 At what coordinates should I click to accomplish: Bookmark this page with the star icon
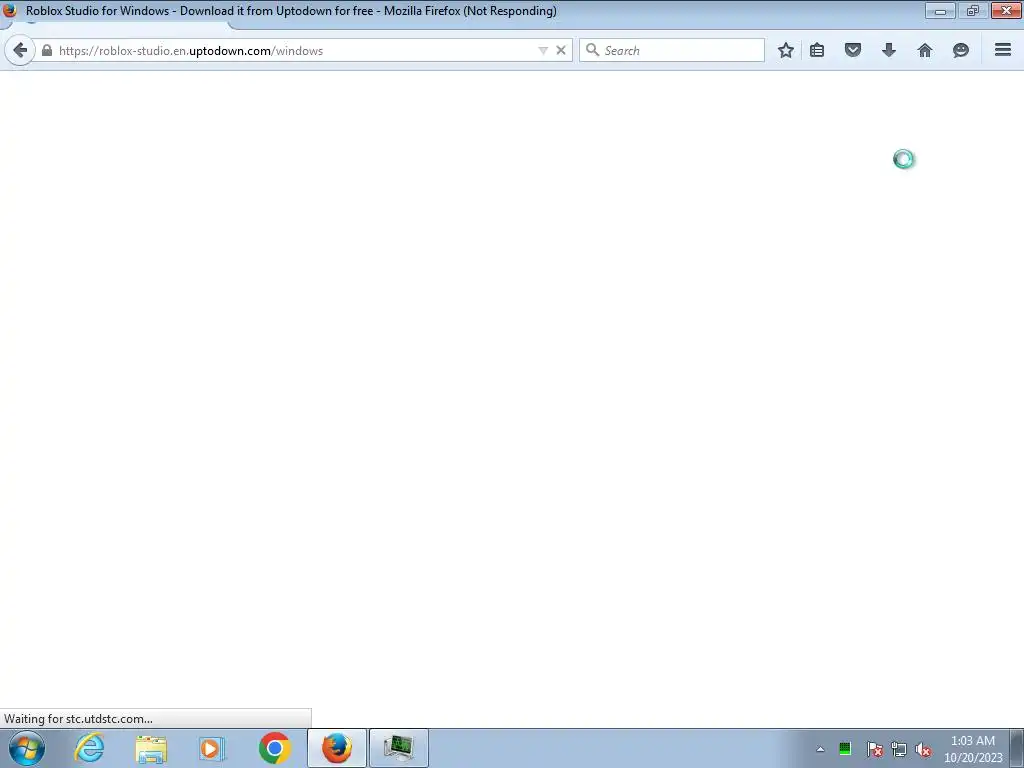(786, 50)
